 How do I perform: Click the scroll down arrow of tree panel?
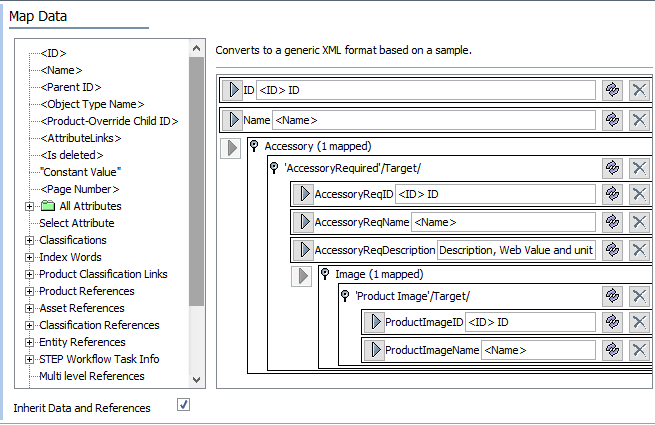pos(196,380)
